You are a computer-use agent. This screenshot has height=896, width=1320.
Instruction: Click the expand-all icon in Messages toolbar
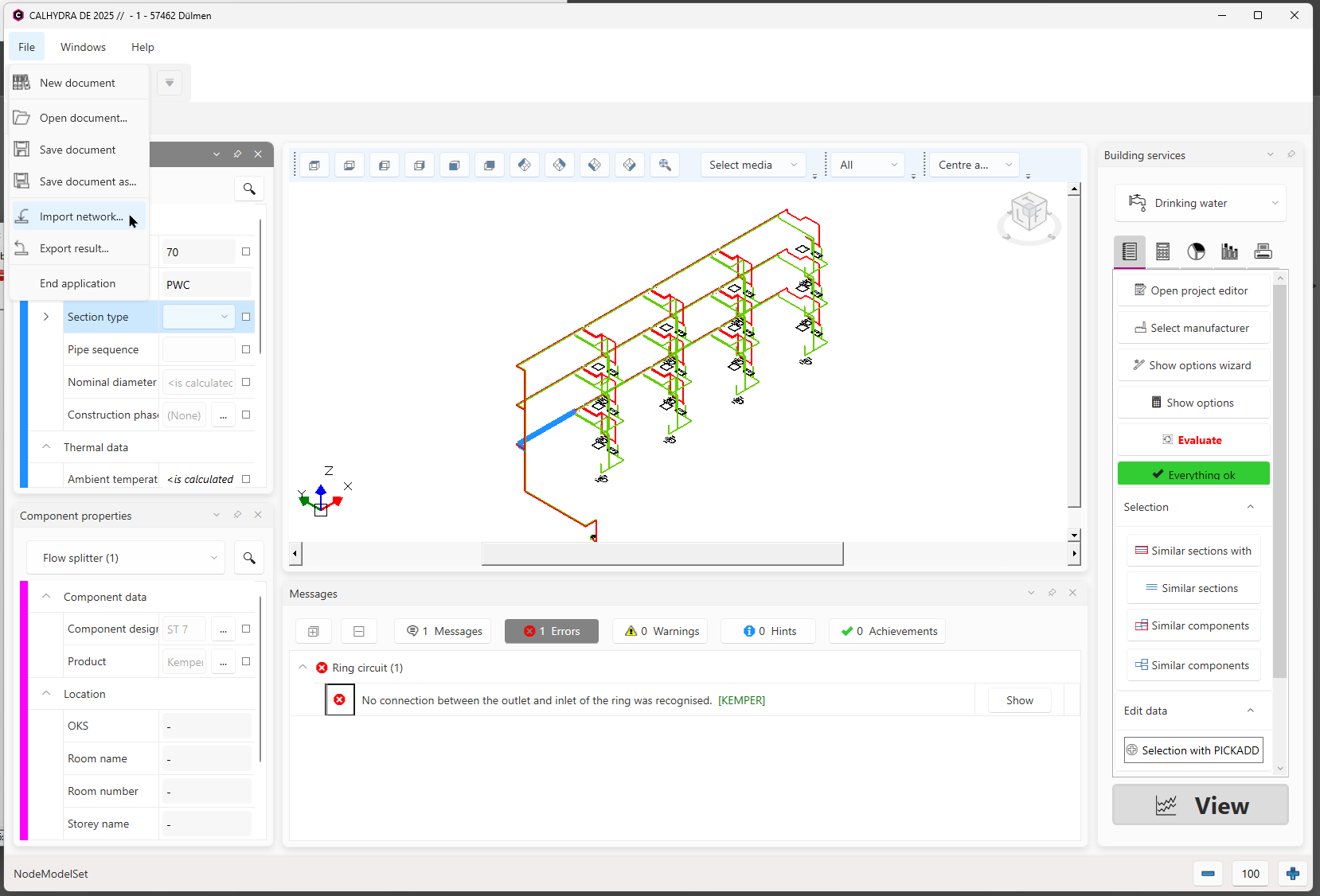(x=314, y=631)
